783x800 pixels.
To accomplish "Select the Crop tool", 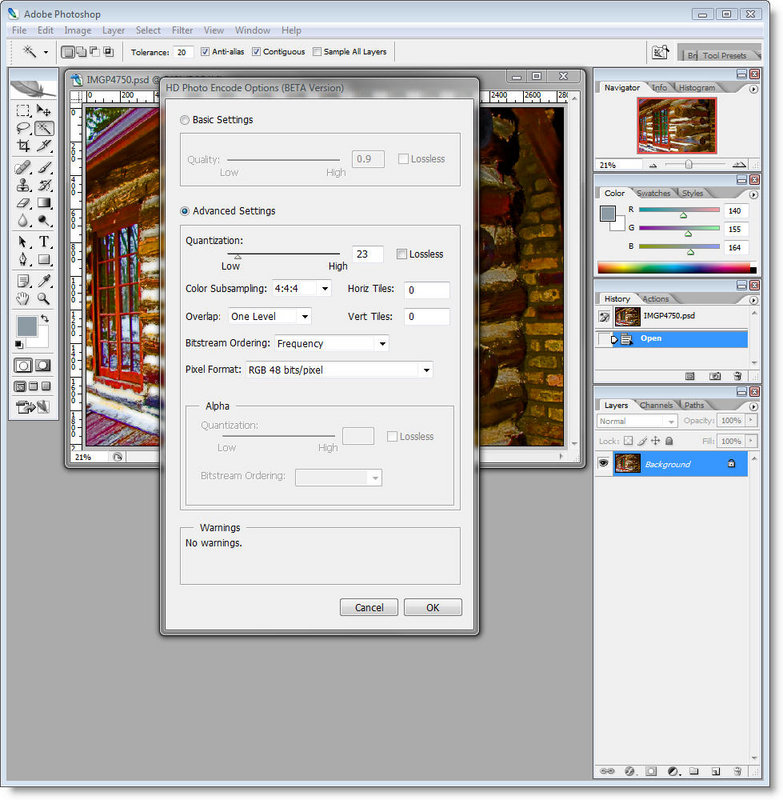I will [x=23, y=146].
